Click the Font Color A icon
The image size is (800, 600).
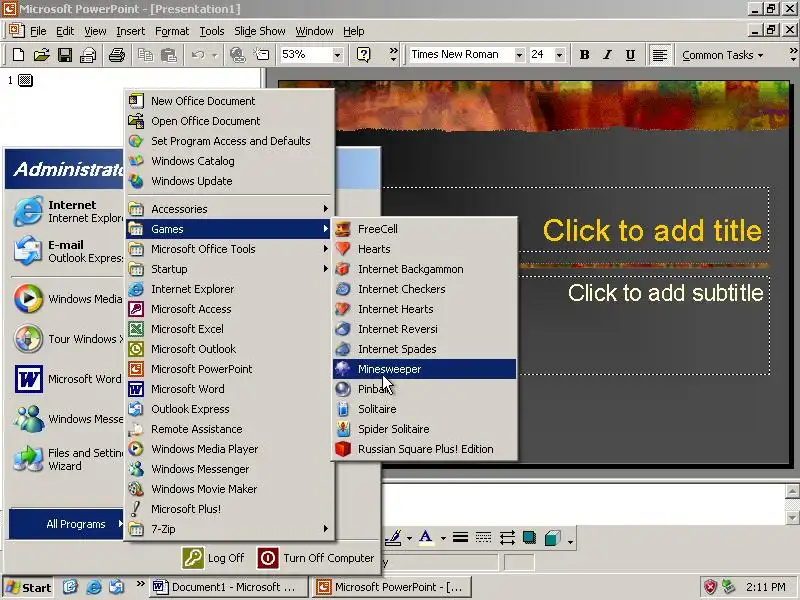[x=426, y=537]
